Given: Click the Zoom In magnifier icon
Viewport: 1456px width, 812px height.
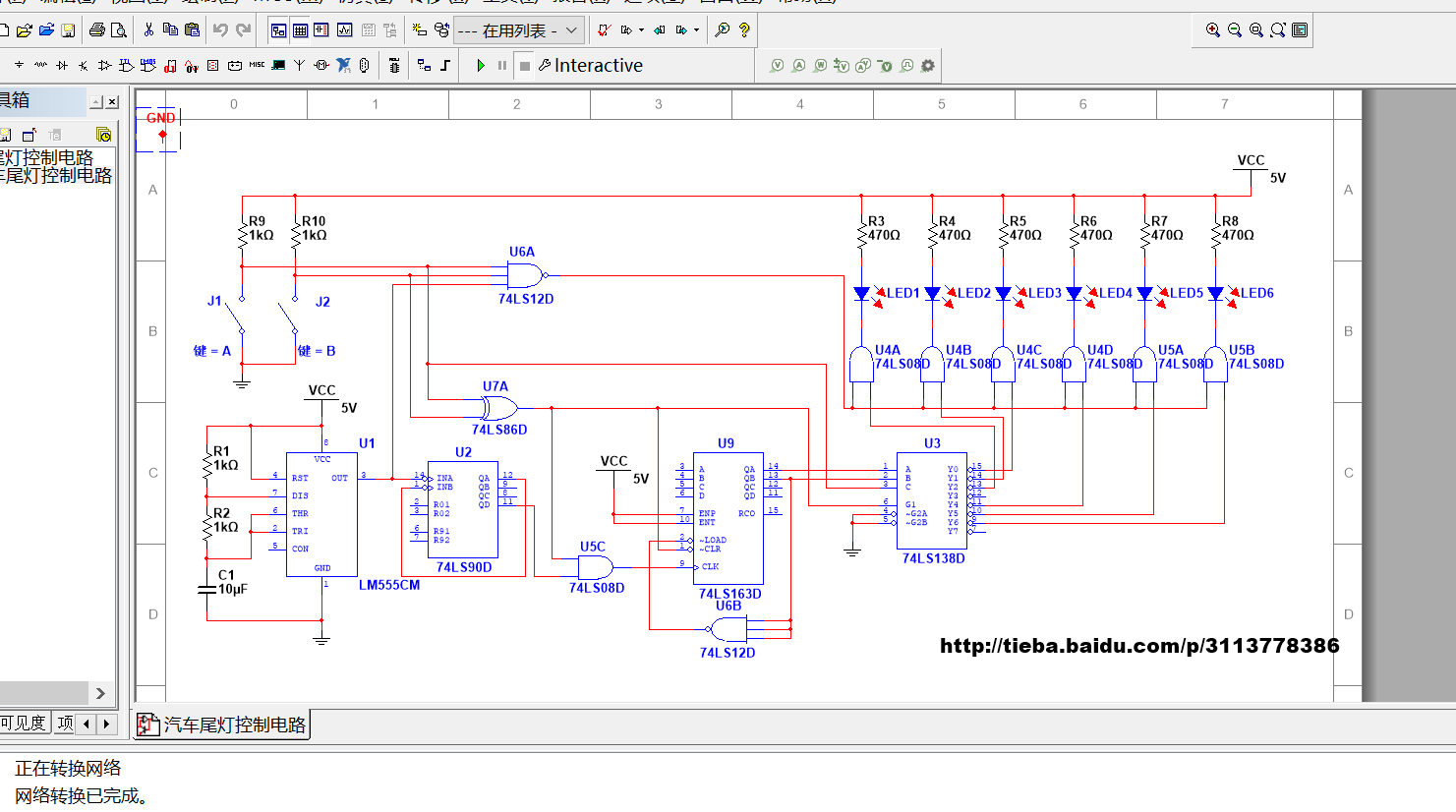Looking at the screenshot, I should coord(1212,30).
